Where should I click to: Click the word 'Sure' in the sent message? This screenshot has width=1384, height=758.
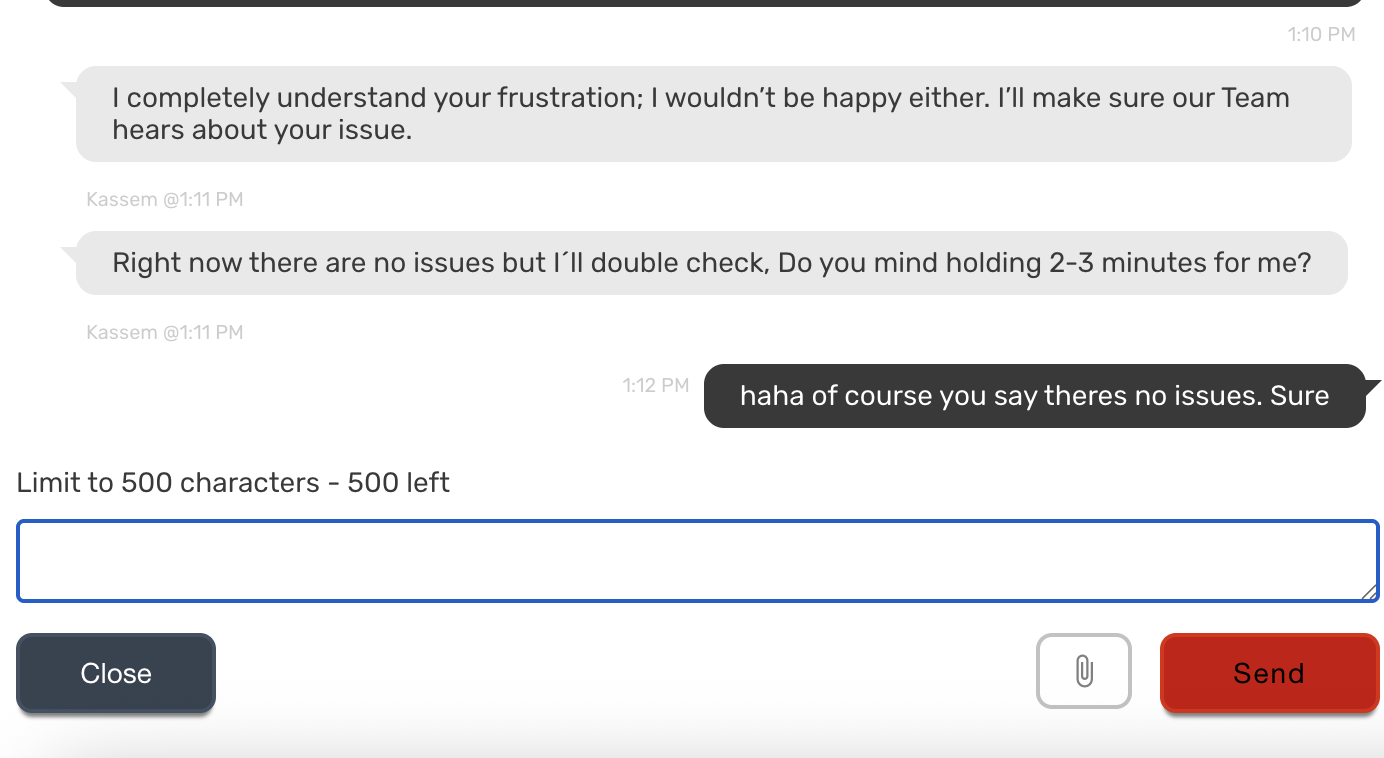[1299, 396]
